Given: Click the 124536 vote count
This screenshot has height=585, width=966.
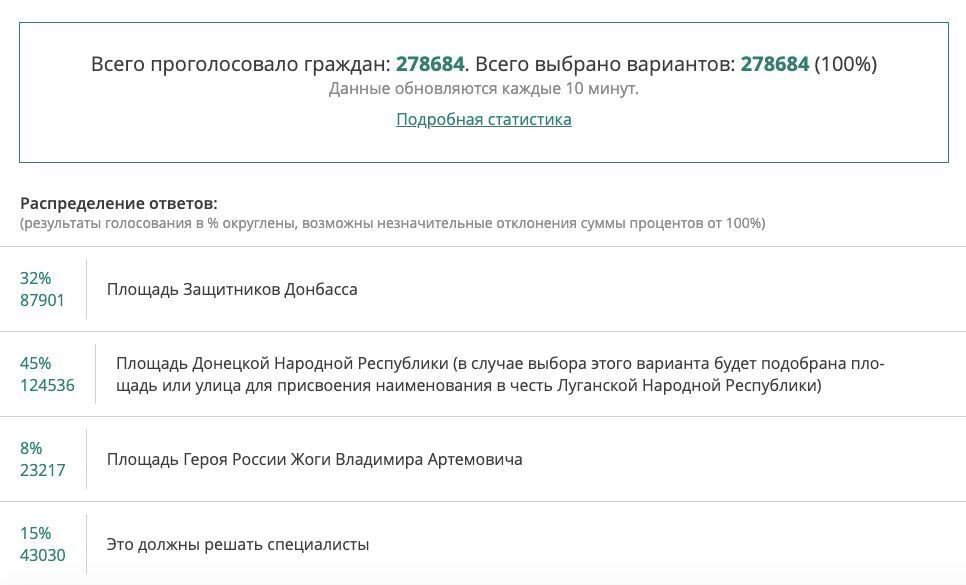Looking at the screenshot, I should pyautogui.click(x=47, y=385).
